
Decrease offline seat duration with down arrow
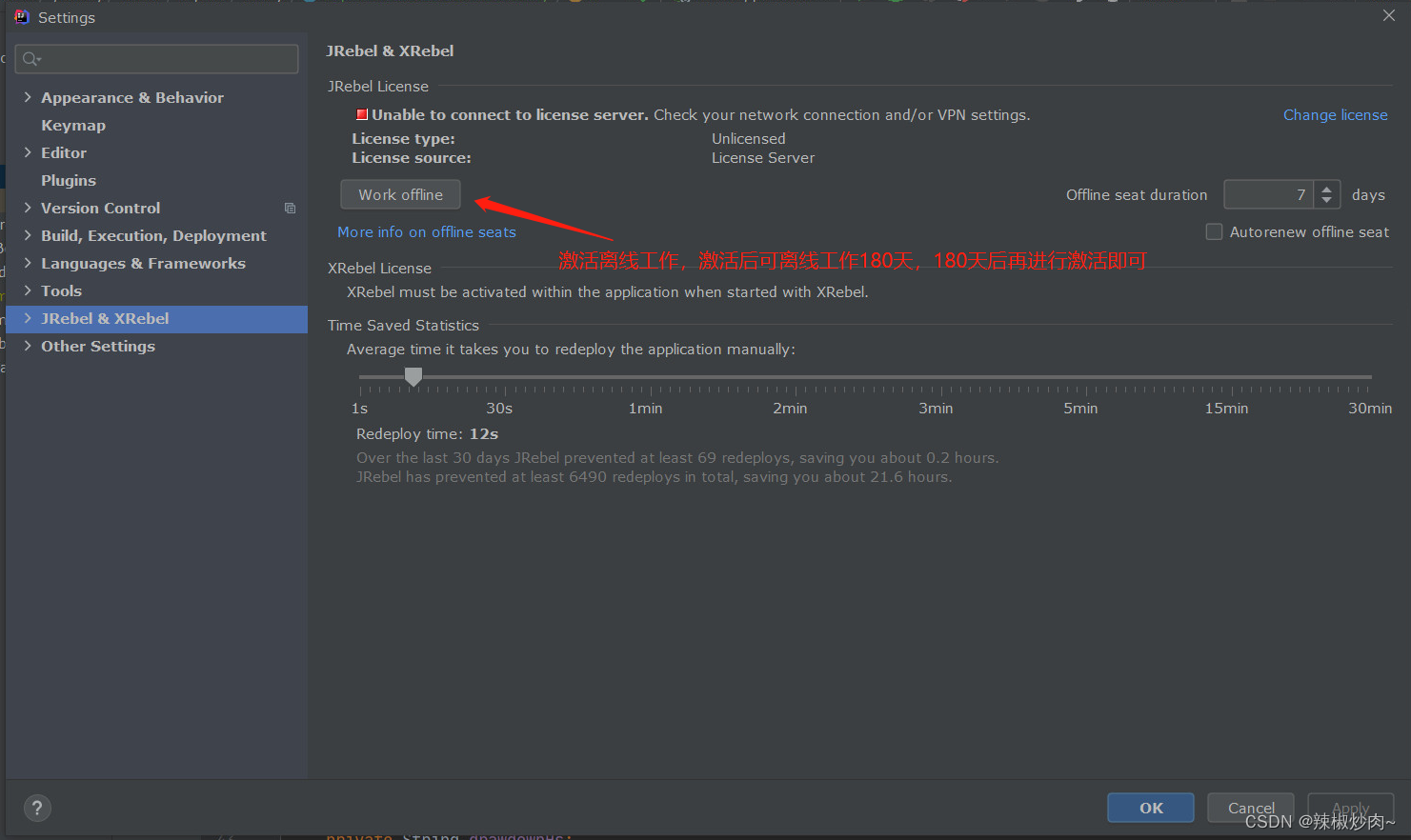tap(1327, 201)
